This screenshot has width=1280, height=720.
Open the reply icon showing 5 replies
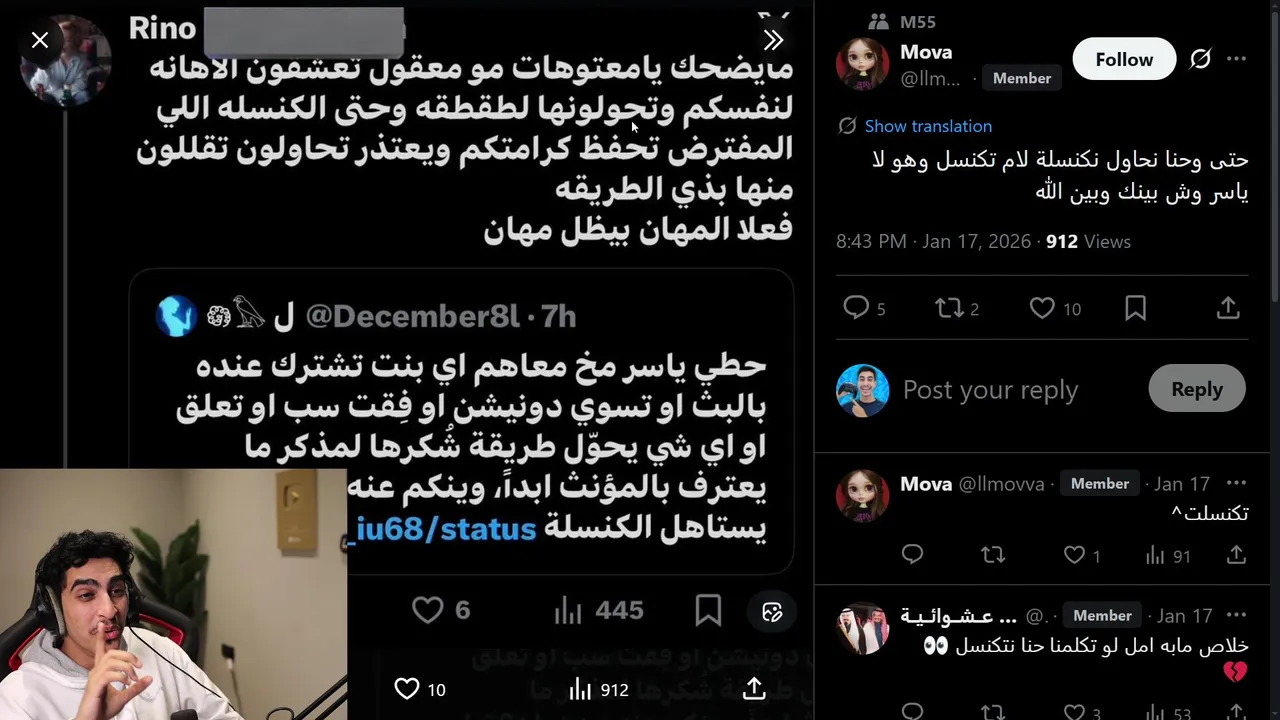click(864, 308)
